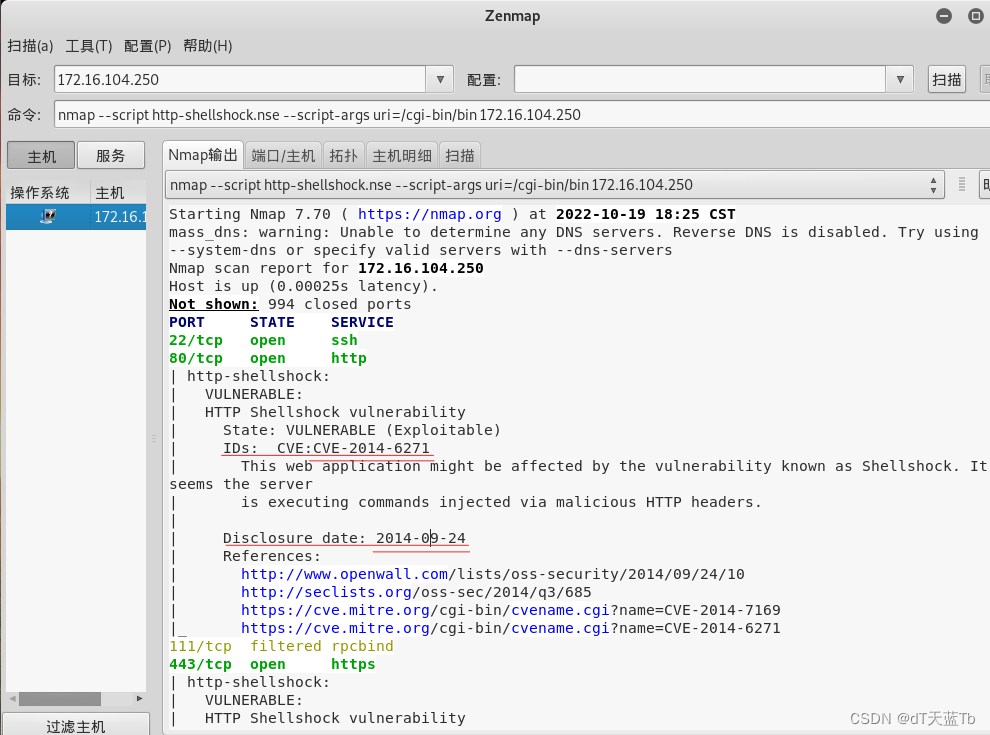This screenshot has height=735, width=990.
Task: Open the scan output selection dropdown
Action: point(555,185)
